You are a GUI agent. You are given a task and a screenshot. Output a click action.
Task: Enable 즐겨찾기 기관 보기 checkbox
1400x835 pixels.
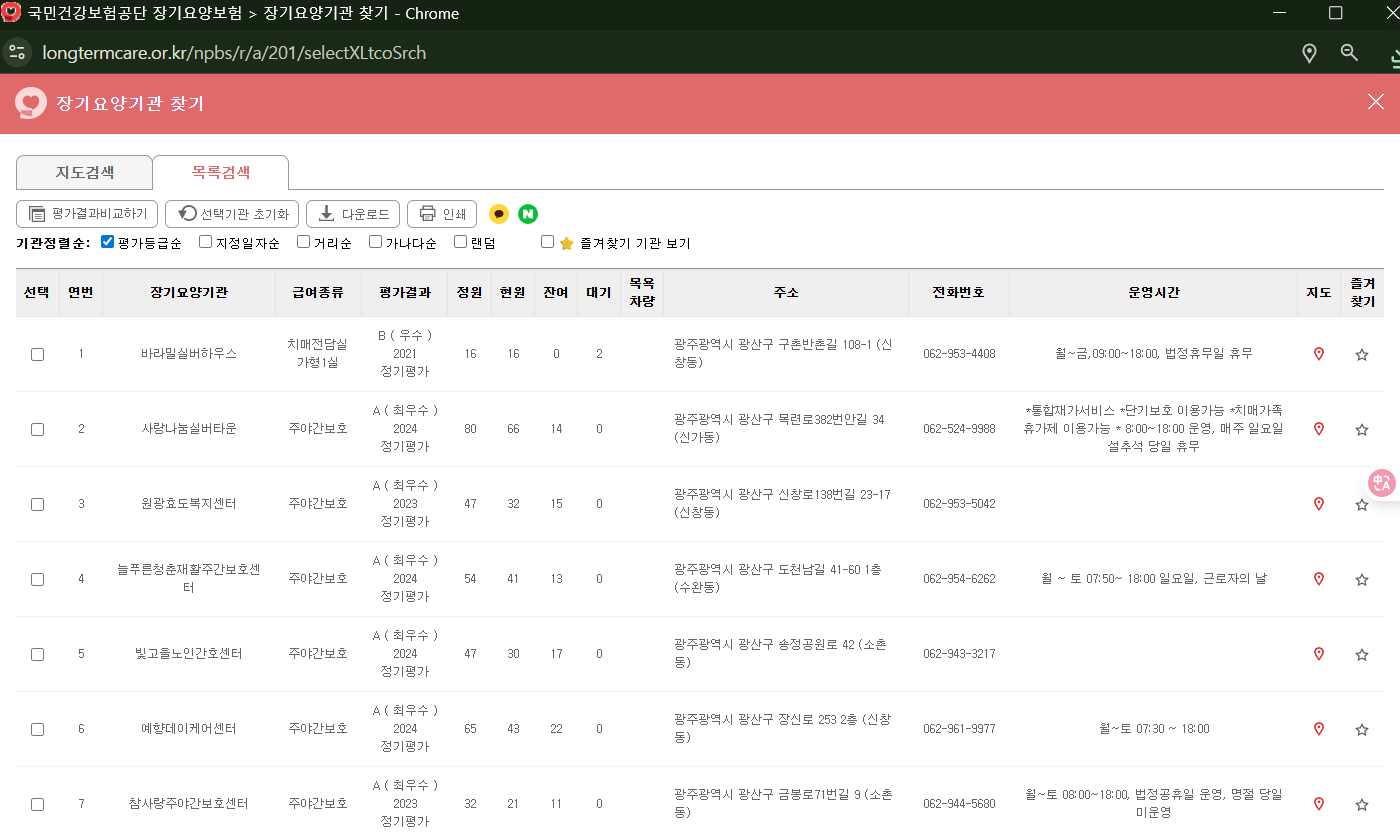[547, 242]
